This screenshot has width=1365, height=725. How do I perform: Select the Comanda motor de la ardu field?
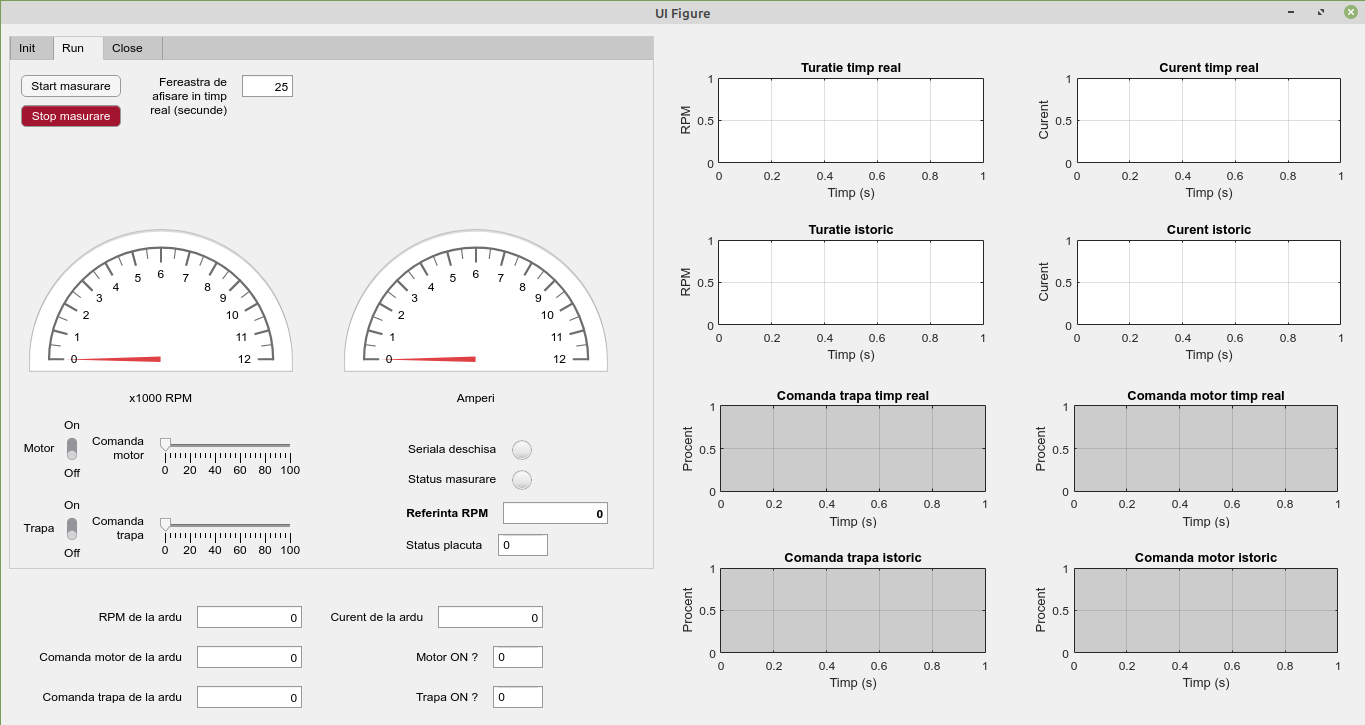click(x=249, y=657)
